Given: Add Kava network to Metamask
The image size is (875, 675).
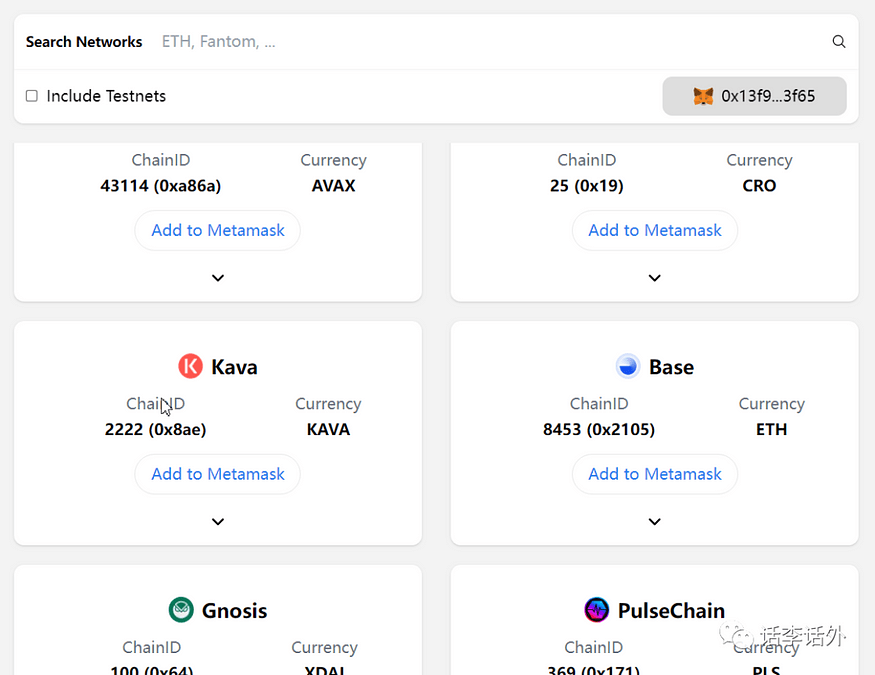Looking at the screenshot, I should (x=218, y=474).
